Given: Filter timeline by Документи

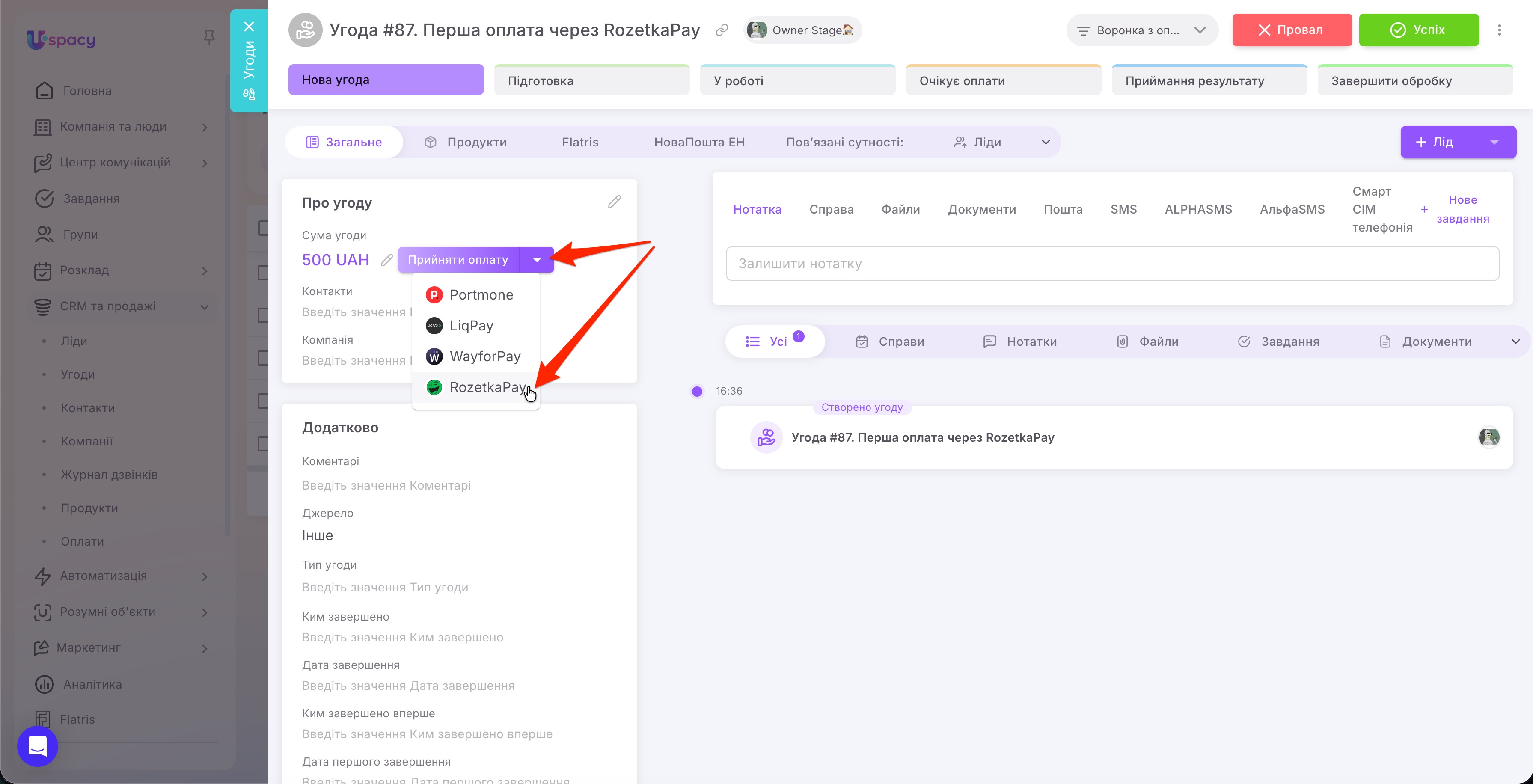Looking at the screenshot, I should click(x=1425, y=342).
